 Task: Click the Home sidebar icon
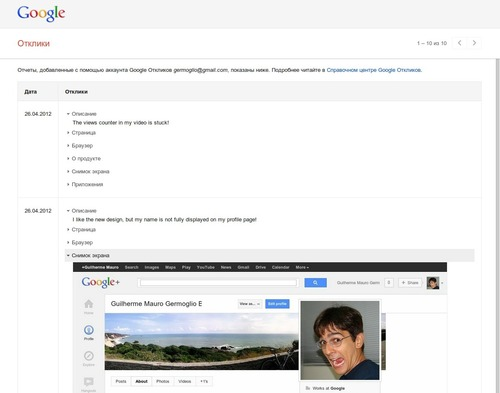89,306
